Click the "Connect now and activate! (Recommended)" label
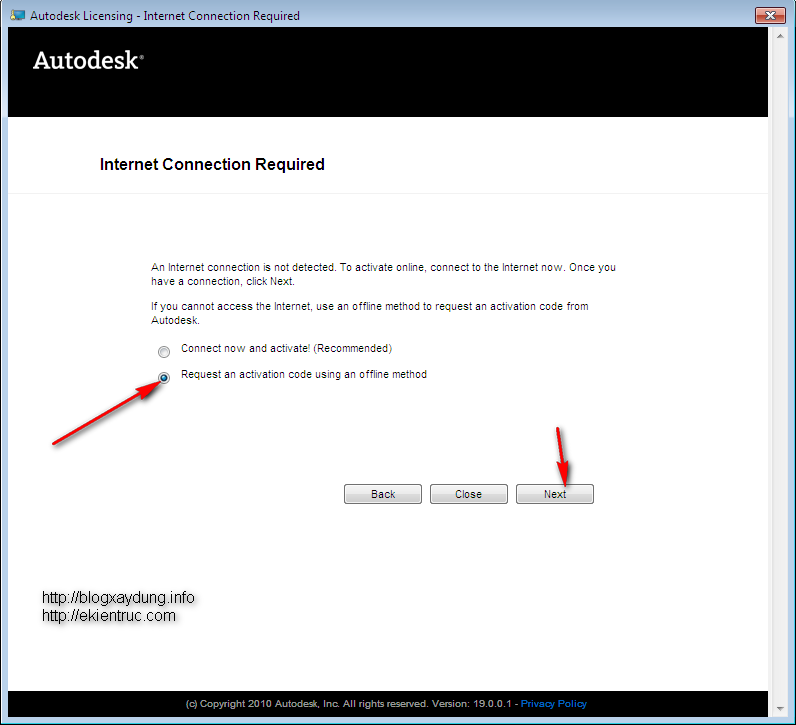Screen dimensions: 796x725 (x=286, y=348)
